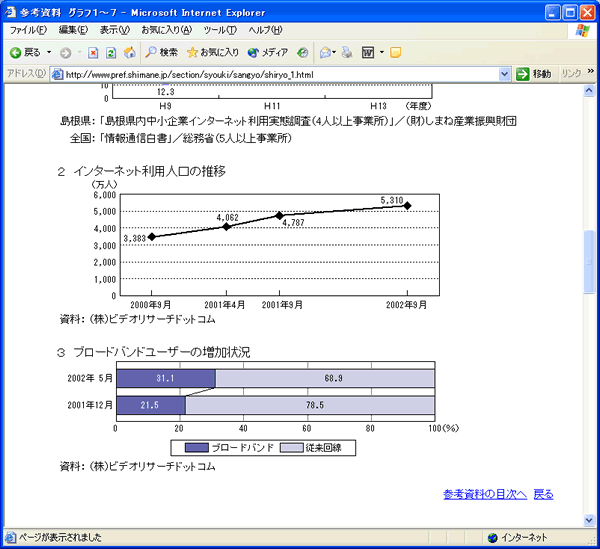
Task: Click the ページが表示されました status text
Action: [x=60, y=538]
